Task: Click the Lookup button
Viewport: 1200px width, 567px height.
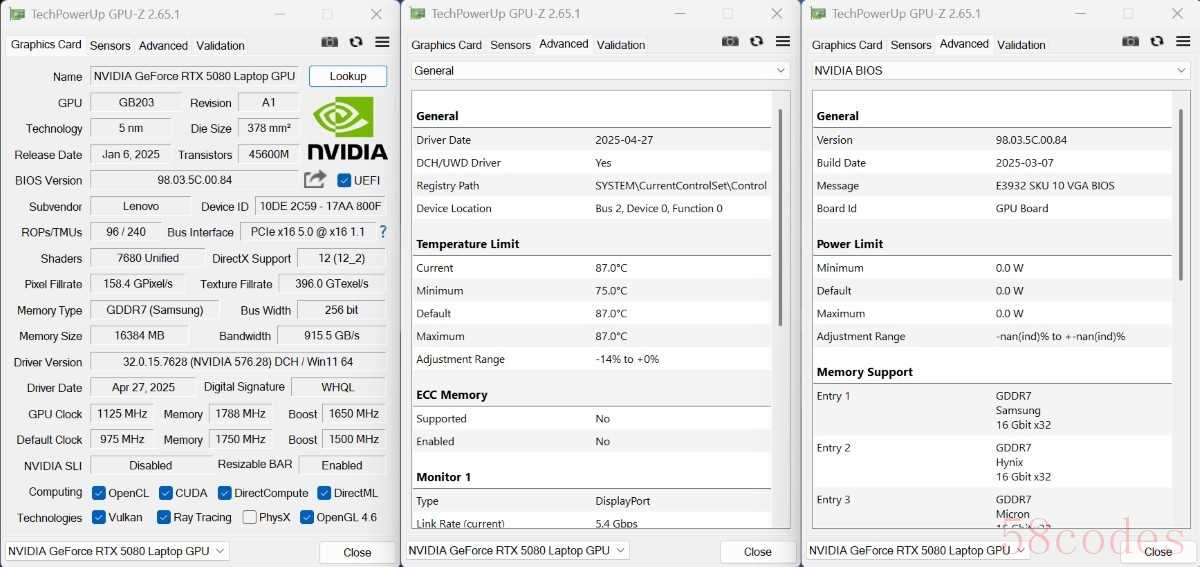Action: click(348, 76)
